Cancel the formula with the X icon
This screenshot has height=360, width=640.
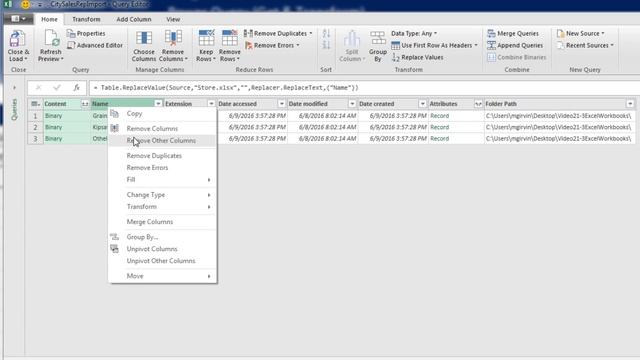coord(38,88)
